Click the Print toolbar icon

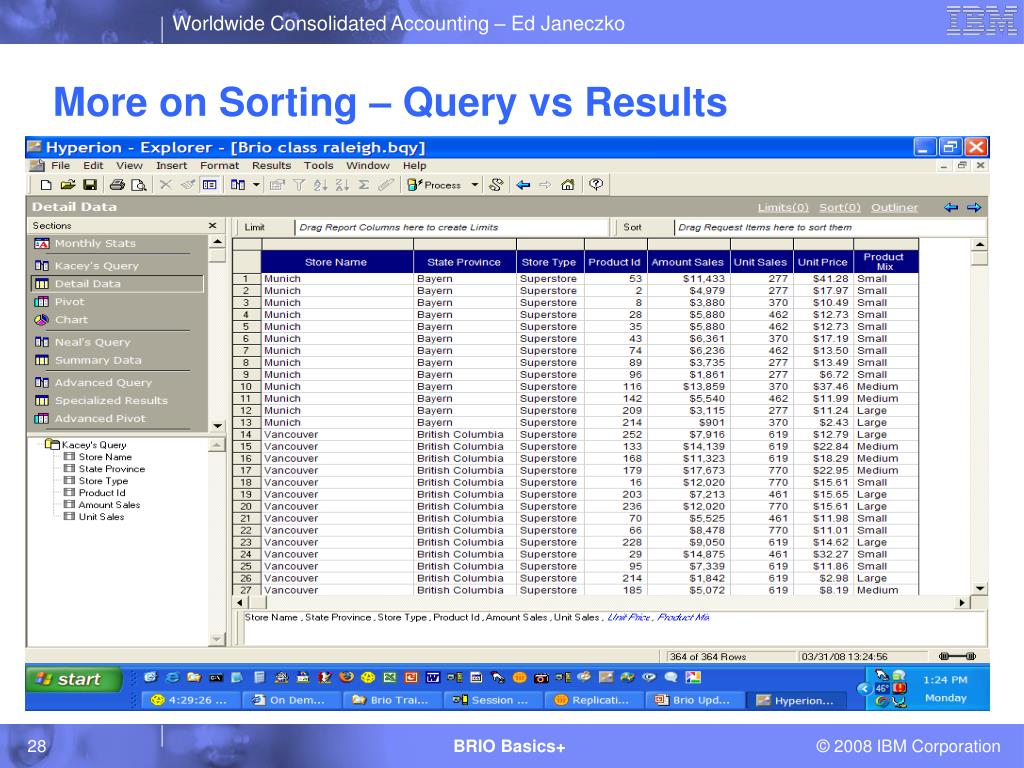coord(118,185)
